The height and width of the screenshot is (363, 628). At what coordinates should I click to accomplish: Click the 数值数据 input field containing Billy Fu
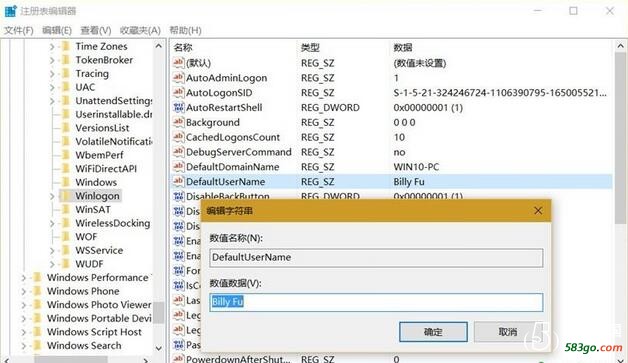coord(376,302)
